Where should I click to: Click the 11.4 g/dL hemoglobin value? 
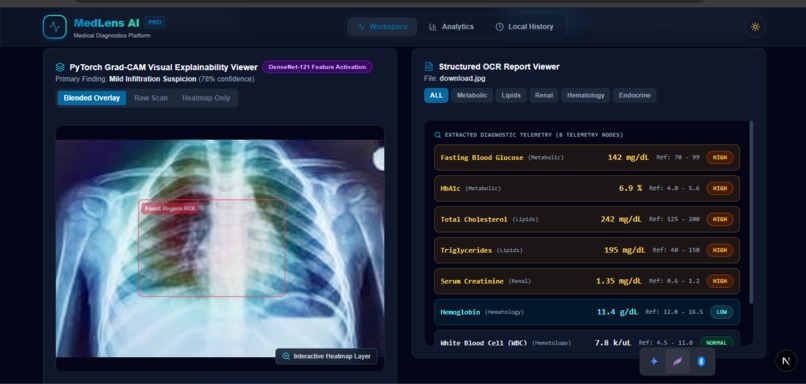tap(617, 312)
